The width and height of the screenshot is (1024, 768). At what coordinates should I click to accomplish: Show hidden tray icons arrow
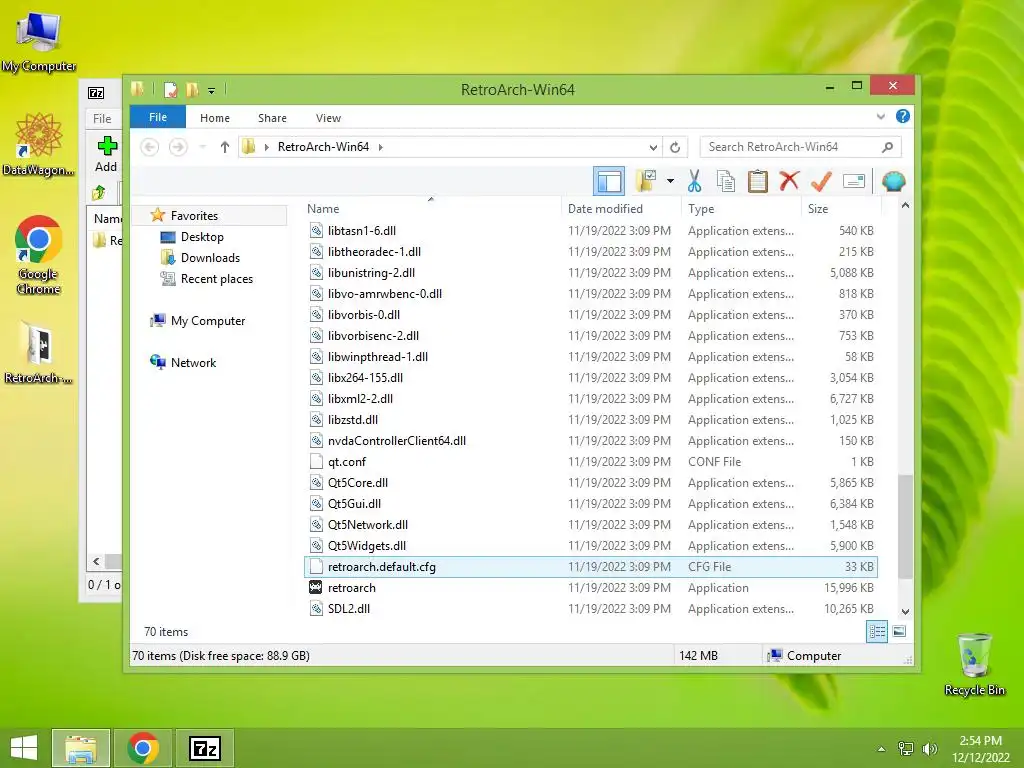881,749
